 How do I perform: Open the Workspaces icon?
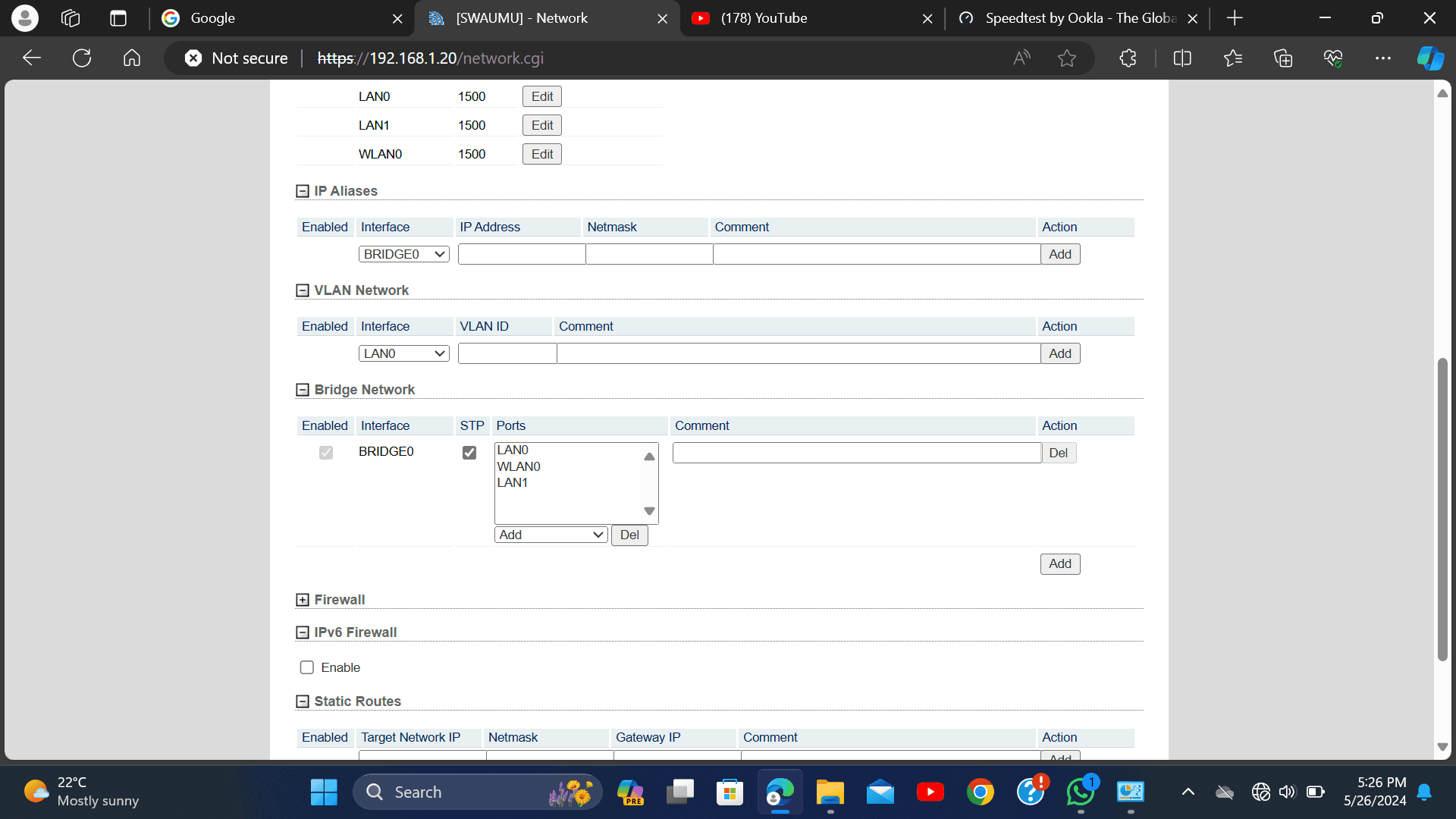pos(71,18)
